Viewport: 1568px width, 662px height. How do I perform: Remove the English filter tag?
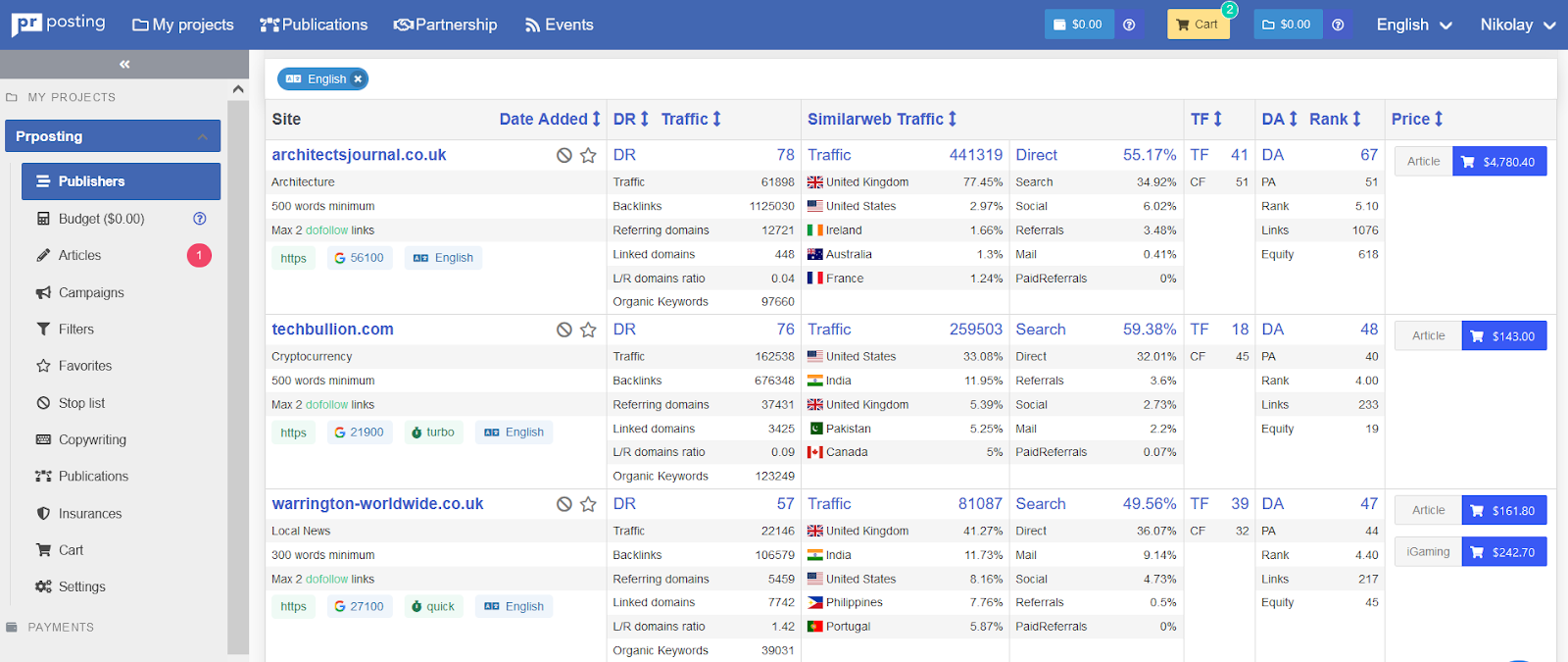[358, 79]
